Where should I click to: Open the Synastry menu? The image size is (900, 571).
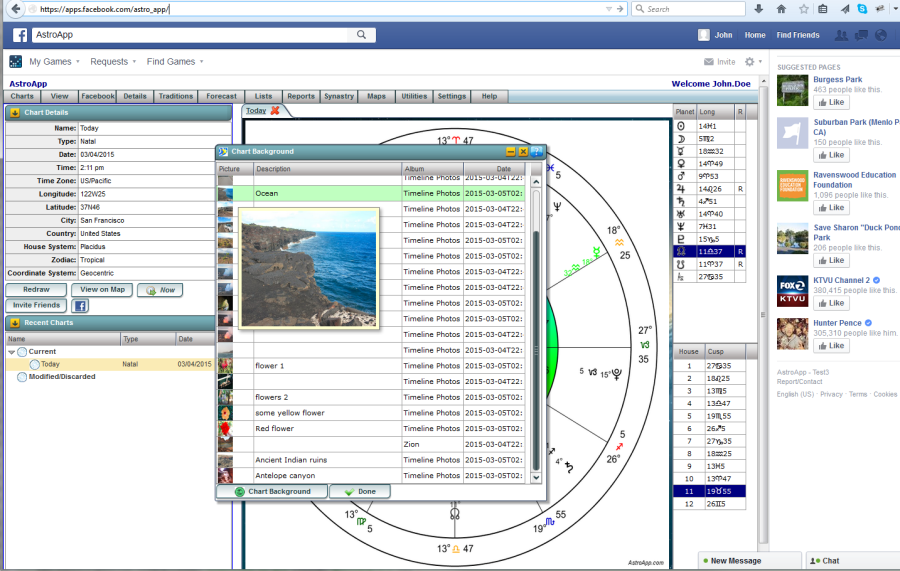pos(339,97)
